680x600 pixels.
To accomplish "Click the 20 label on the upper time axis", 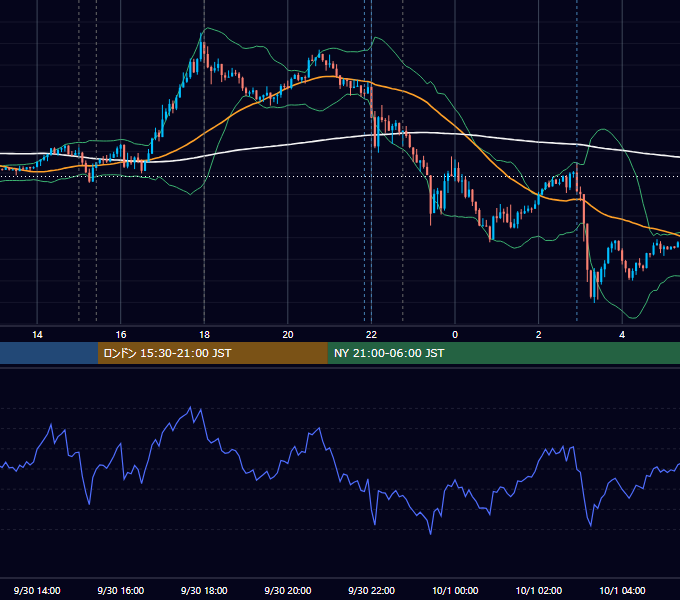I will click(288, 335).
